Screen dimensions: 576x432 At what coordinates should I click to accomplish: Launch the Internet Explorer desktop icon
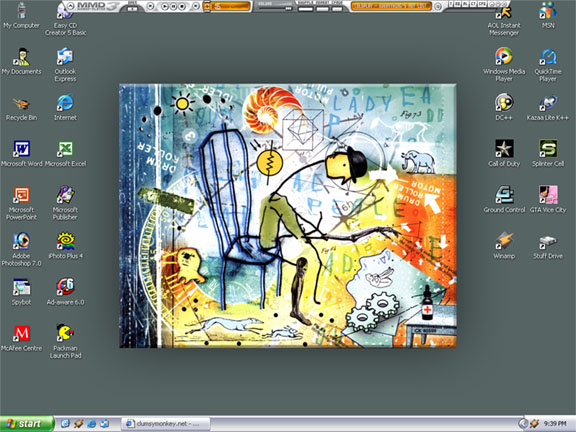point(65,108)
